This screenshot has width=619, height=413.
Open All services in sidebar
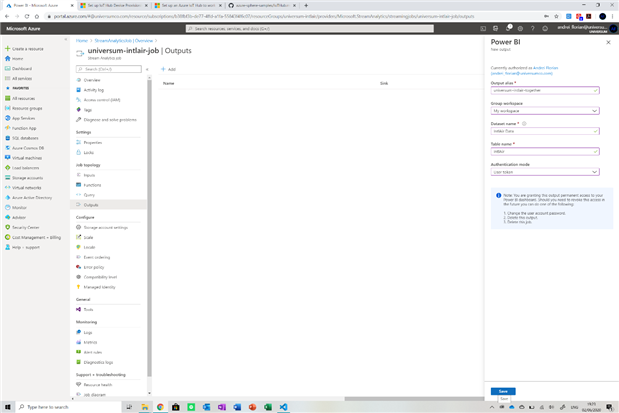pyautogui.click(x=22, y=79)
